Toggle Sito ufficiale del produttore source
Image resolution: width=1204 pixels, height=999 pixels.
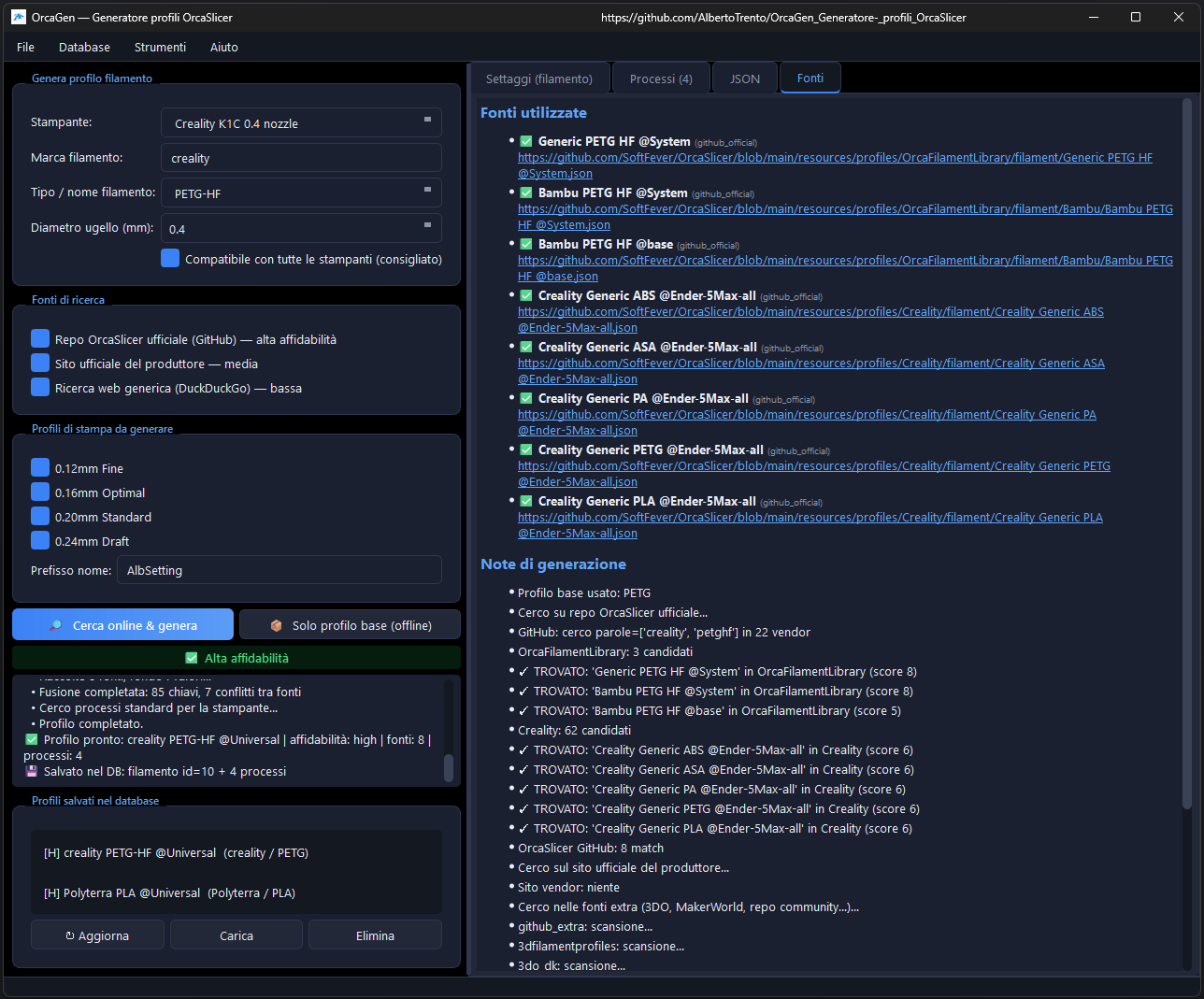pos(40,363)
